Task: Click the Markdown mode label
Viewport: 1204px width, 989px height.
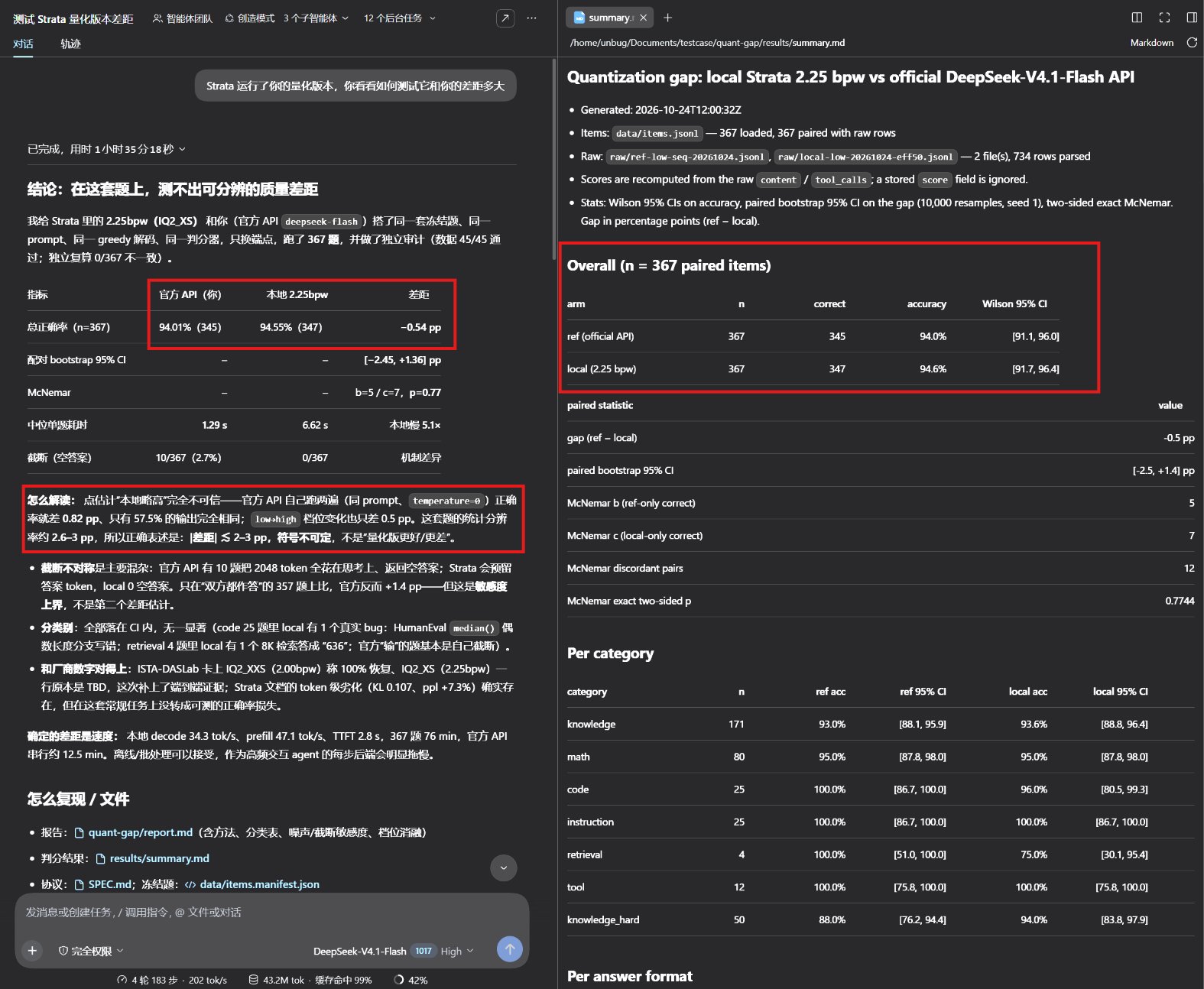Action: pos(1151,43)
